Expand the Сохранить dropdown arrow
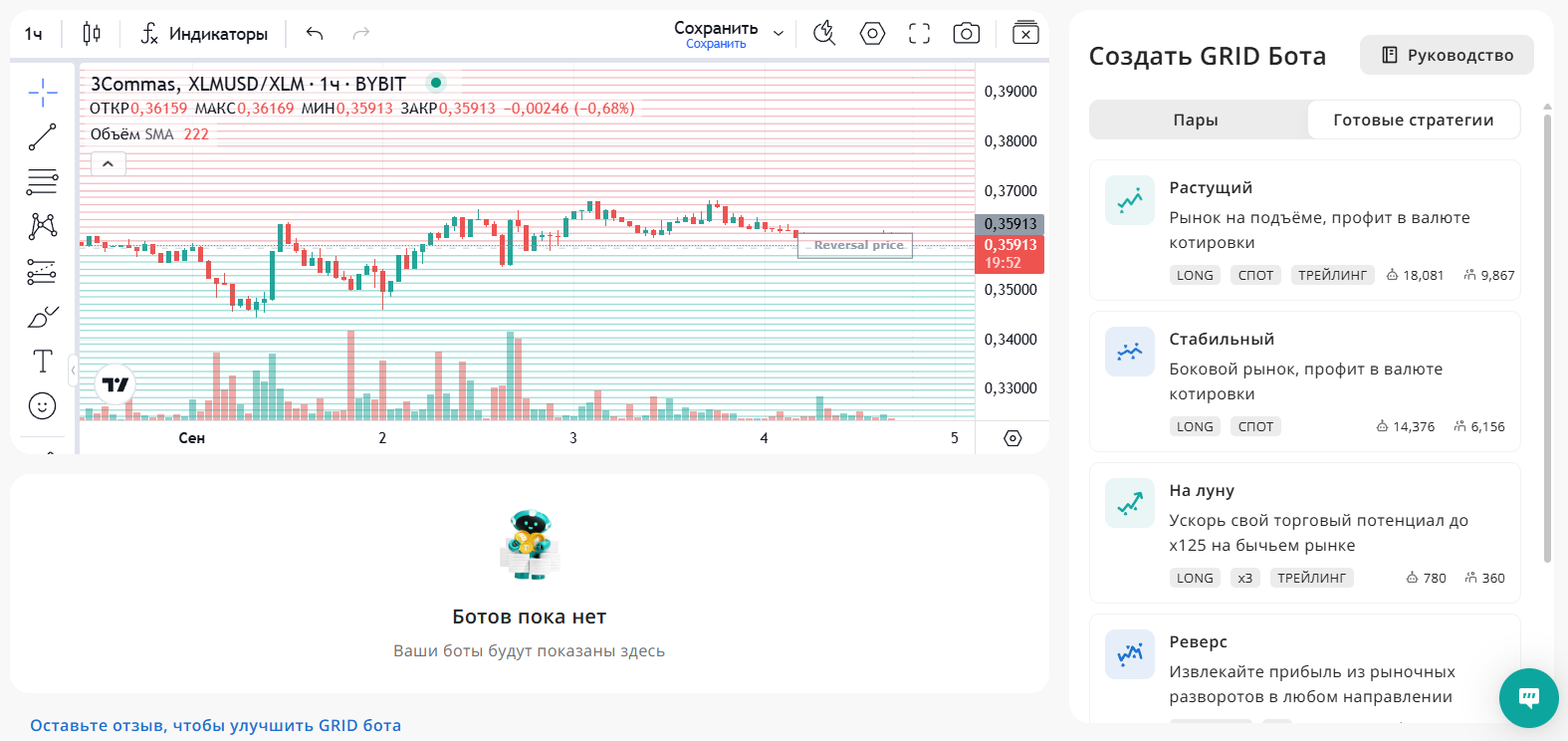 [x=779, y=34]
